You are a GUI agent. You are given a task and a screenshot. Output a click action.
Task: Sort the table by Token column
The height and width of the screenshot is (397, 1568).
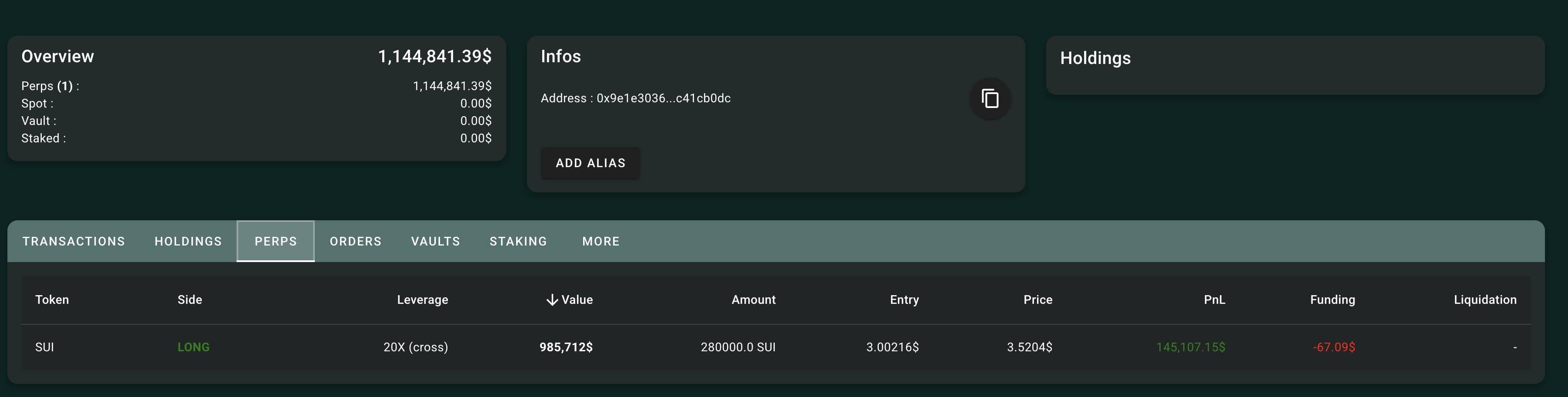pyautogui.click(x=52, y=299)
